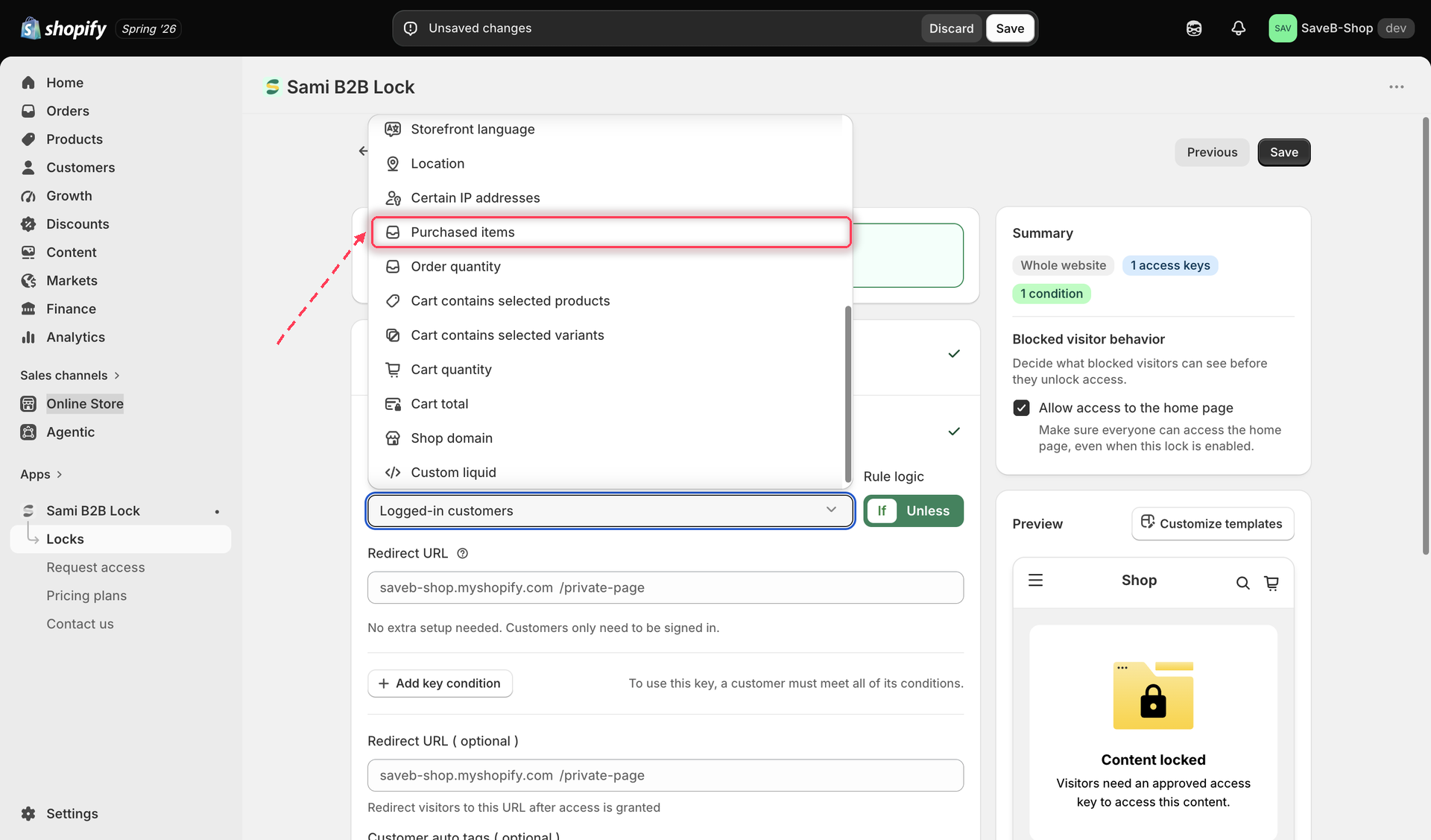The image size is (1431, 840).
Task: Click the optional Redirect URL input field
Action: pyautogui.click(x=665, y=776)
